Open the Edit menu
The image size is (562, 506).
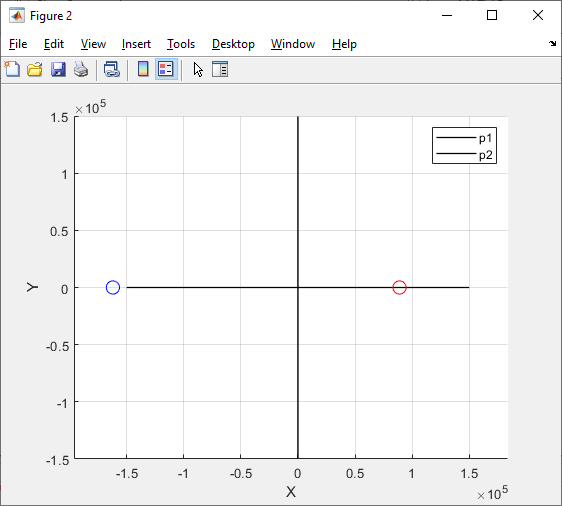pyautogui.click(x=54, y=44)
